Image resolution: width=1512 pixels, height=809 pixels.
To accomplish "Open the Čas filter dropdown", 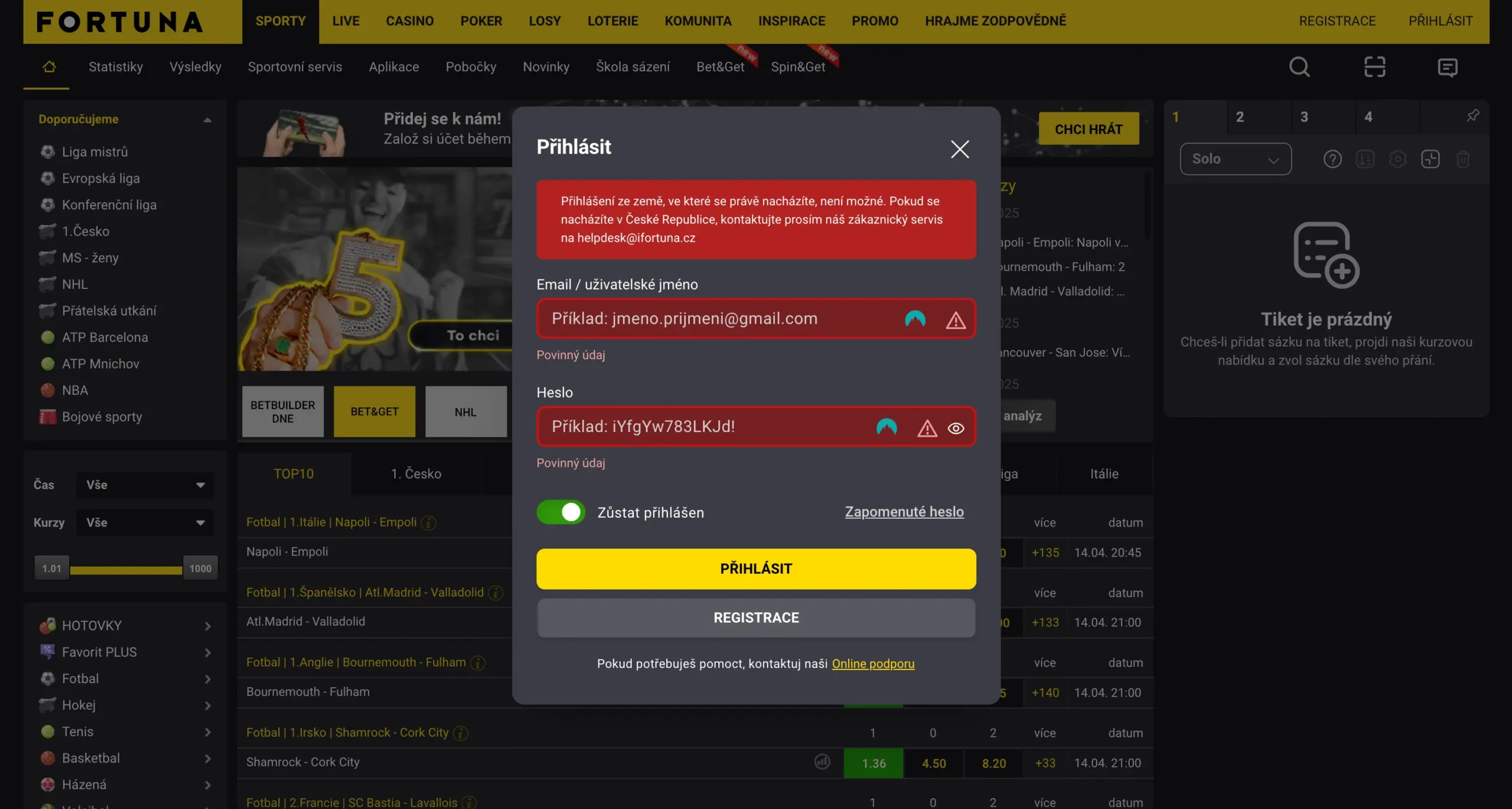I will coord(145,485).
